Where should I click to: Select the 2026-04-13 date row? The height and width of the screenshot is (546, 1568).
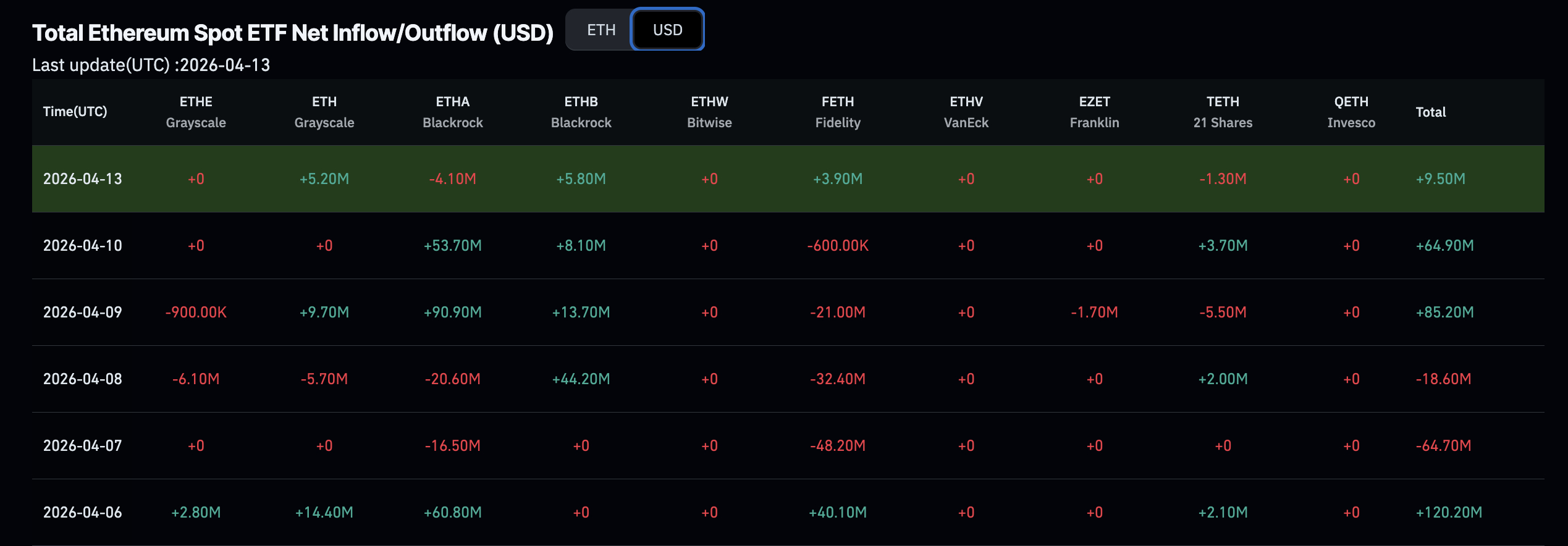[x=83, y=179]
